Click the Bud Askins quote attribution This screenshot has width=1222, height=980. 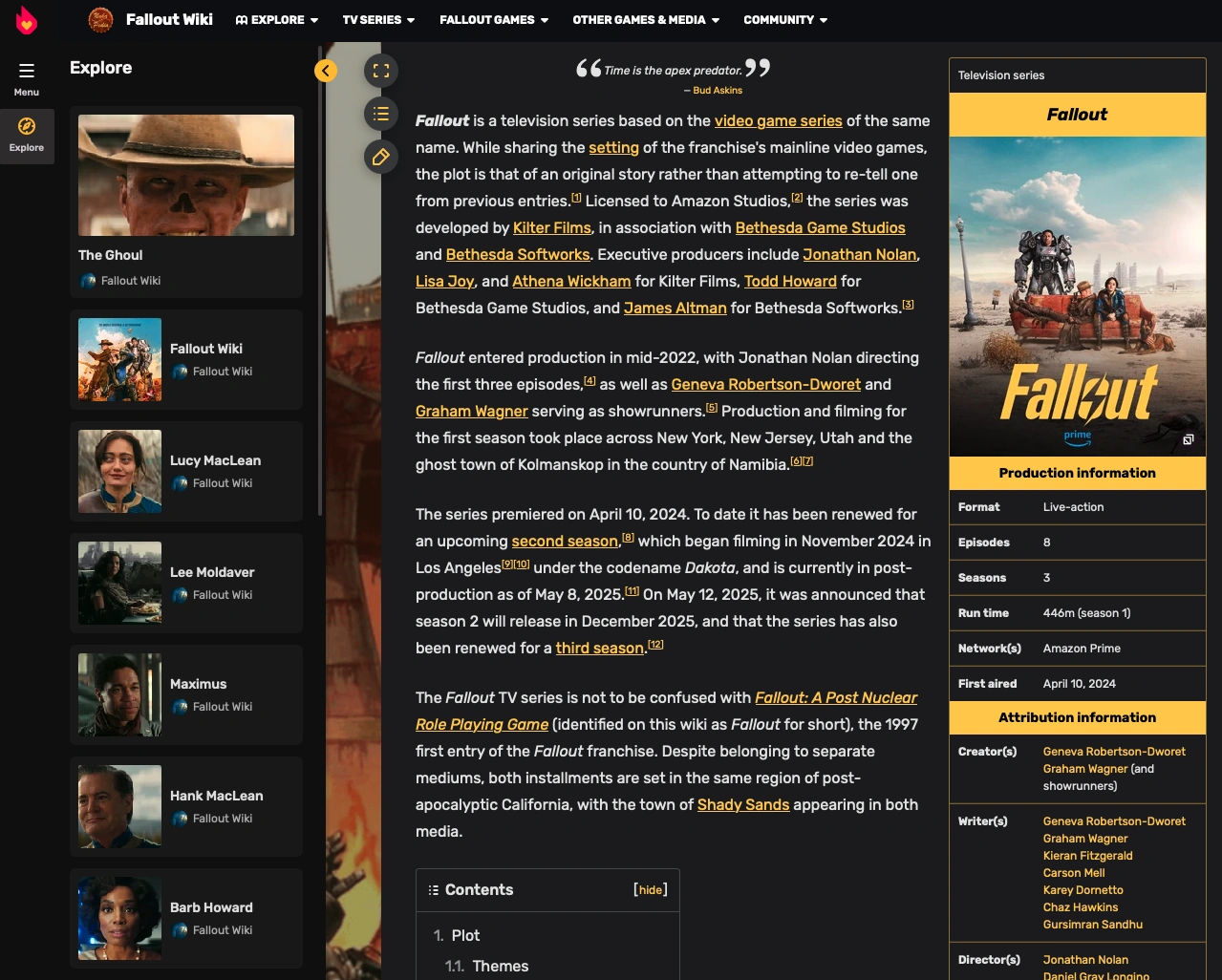[718, 90]
